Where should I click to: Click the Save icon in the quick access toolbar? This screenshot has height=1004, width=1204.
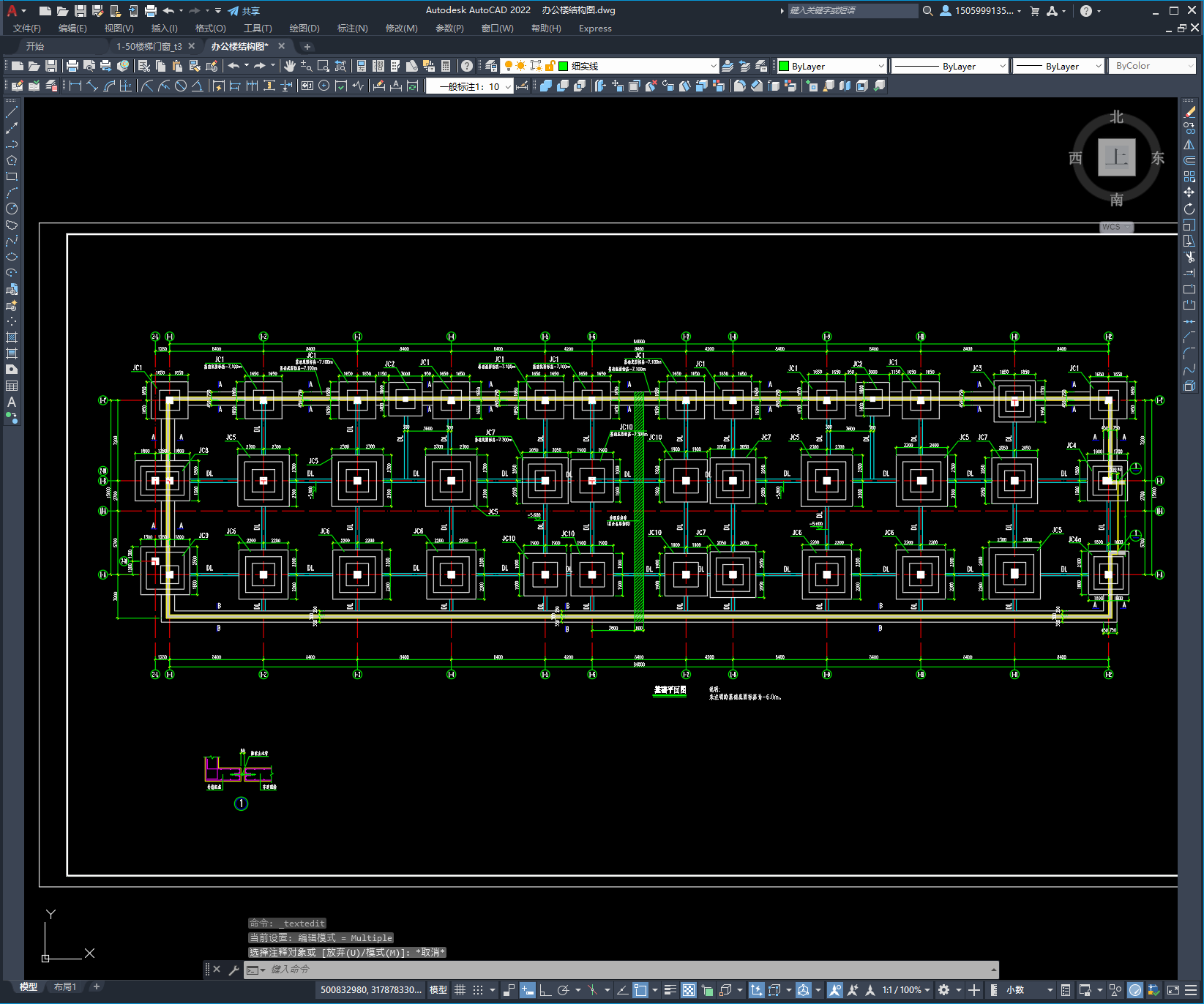[x=81, y=11]
